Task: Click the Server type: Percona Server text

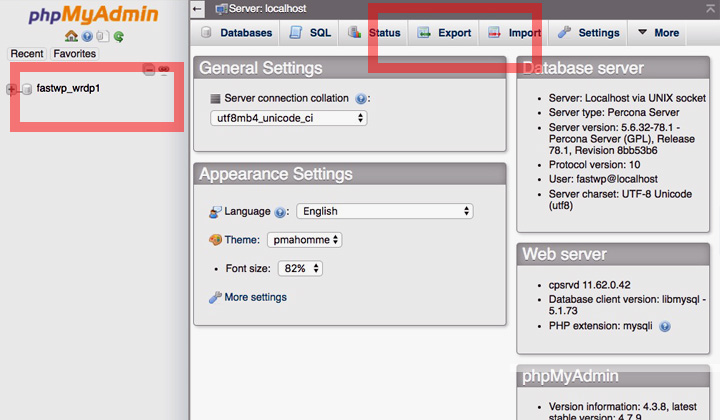Action: pyautogui.click(x=614, y=112)
